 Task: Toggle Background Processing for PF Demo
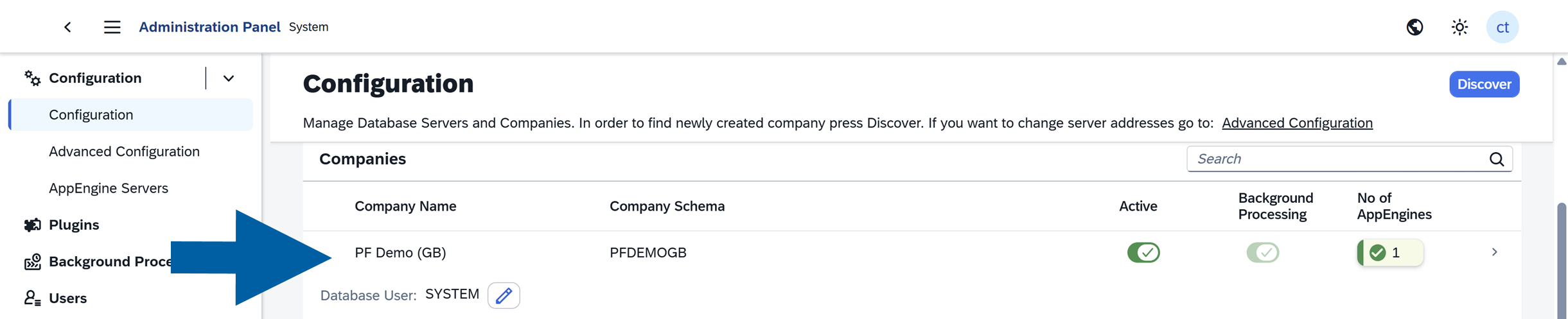pos(1262,252)
